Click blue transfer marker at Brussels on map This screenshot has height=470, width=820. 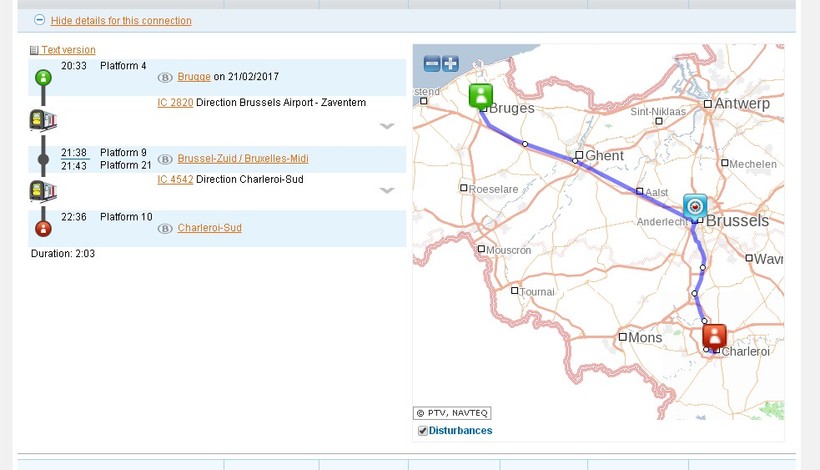click(x=695, y=206)
